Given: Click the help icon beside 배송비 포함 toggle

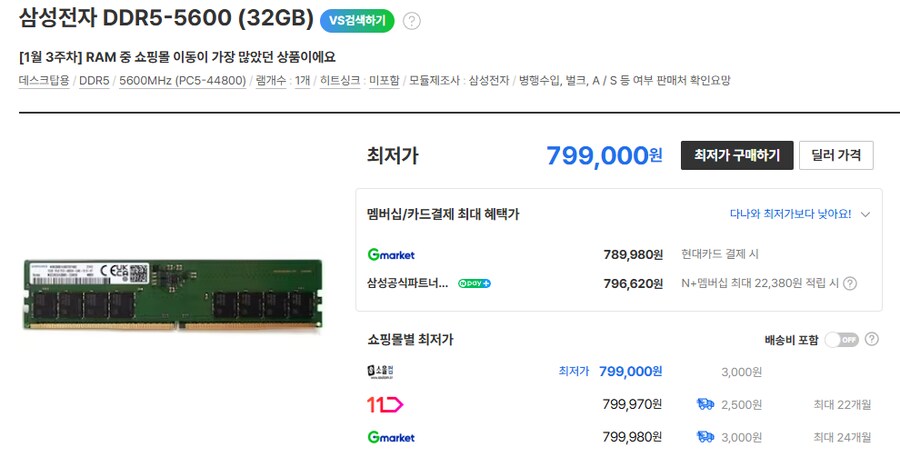Looking at the screenshot, I should point(872,339).
